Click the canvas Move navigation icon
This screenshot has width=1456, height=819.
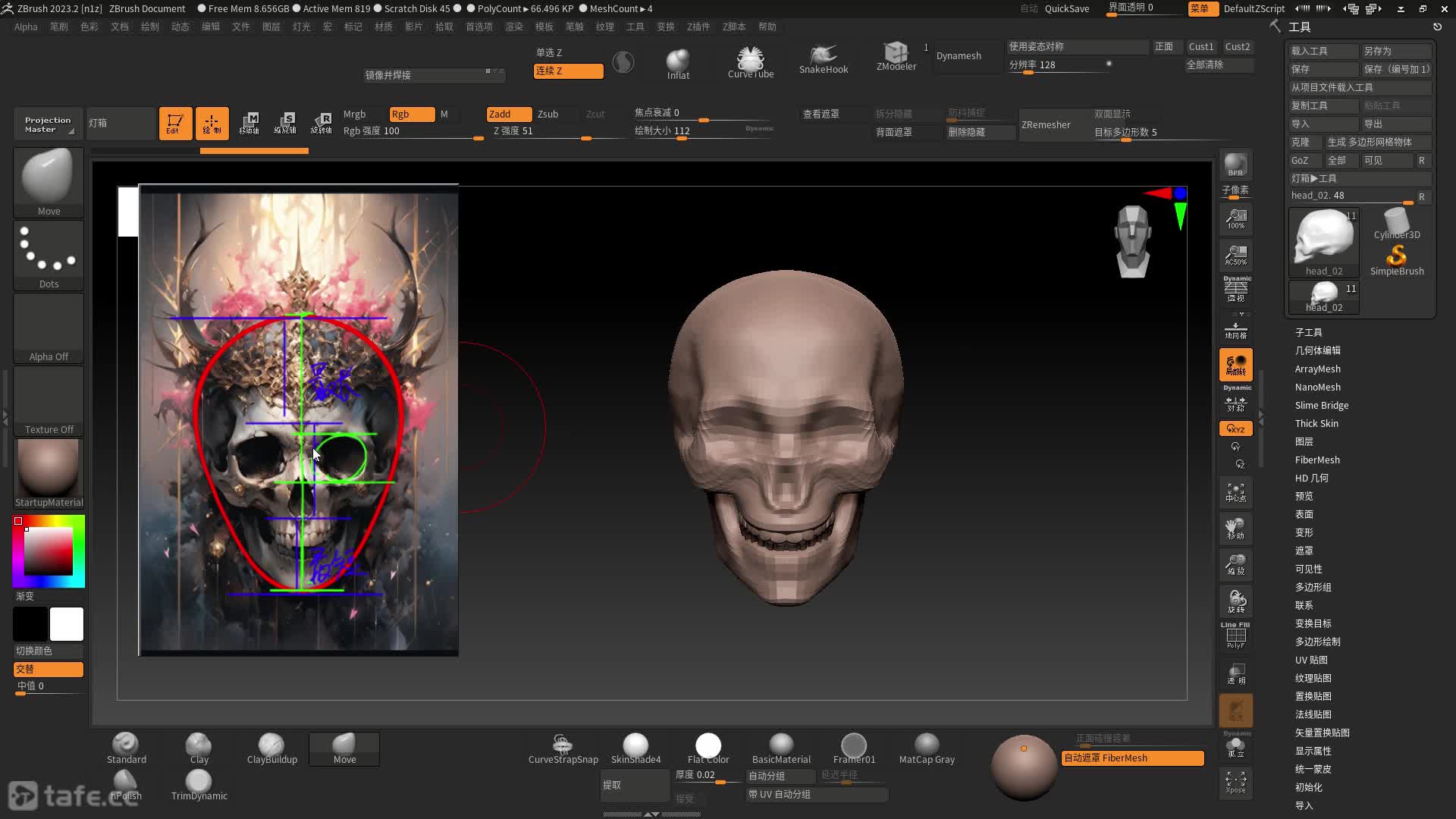coord(1236,529)
